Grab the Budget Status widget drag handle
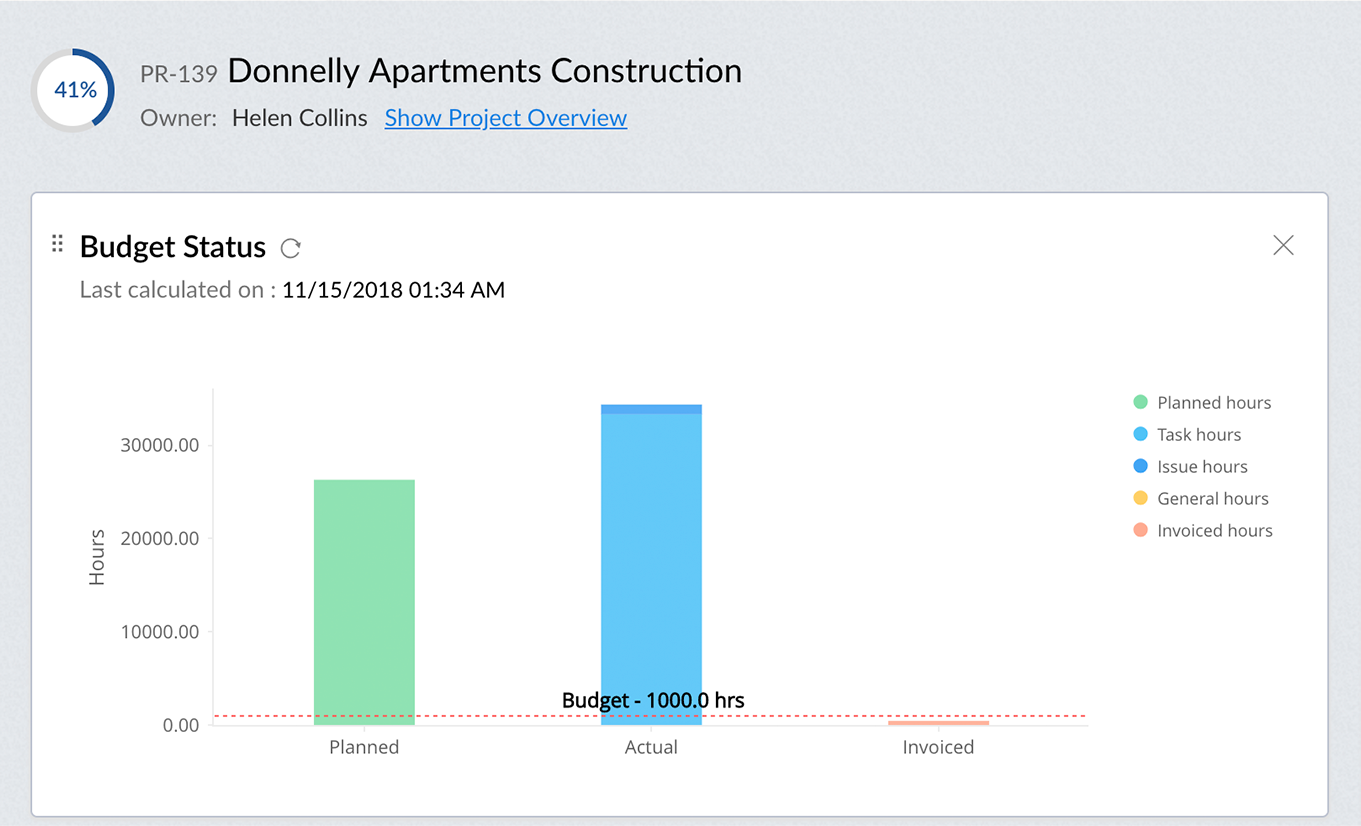 (x=57, y=244)
